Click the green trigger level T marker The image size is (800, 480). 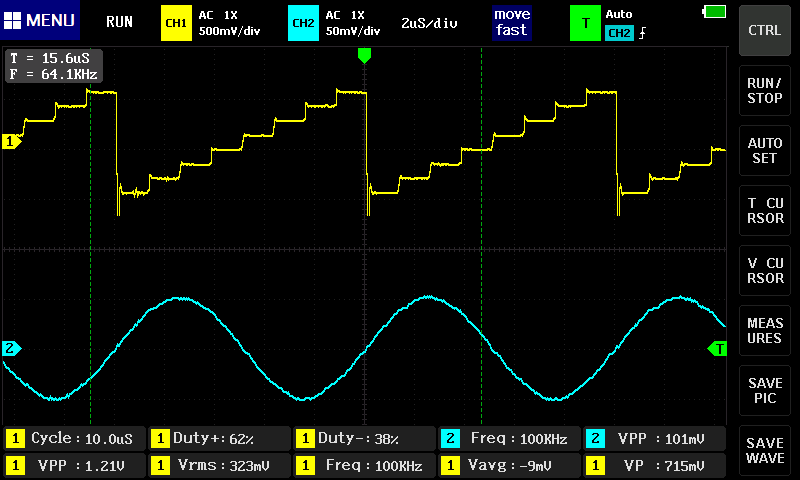click(x=717, y=348)
